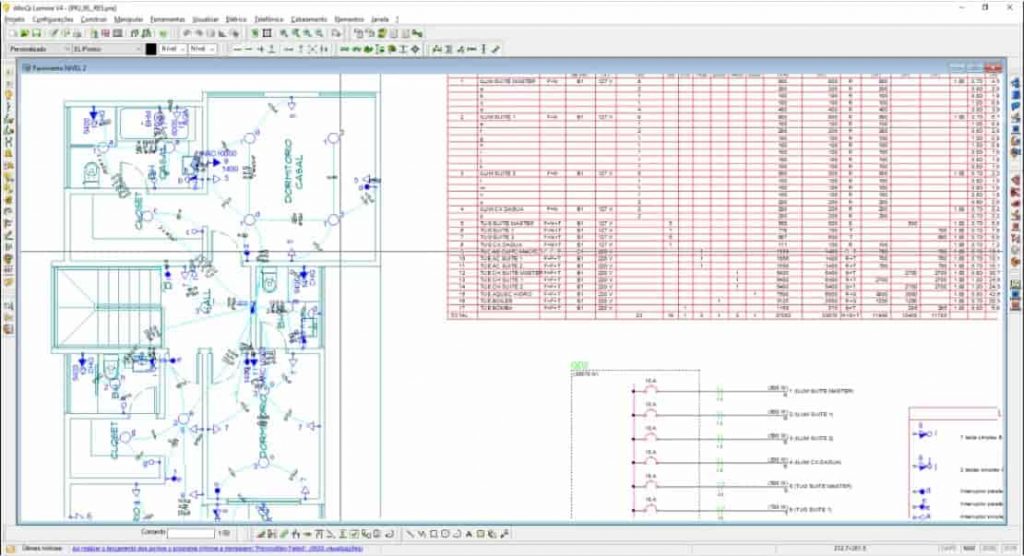Click the open project folder icon
Image resolution: width=1024 pixels, height=556 pixels.
tap(24, 33)
